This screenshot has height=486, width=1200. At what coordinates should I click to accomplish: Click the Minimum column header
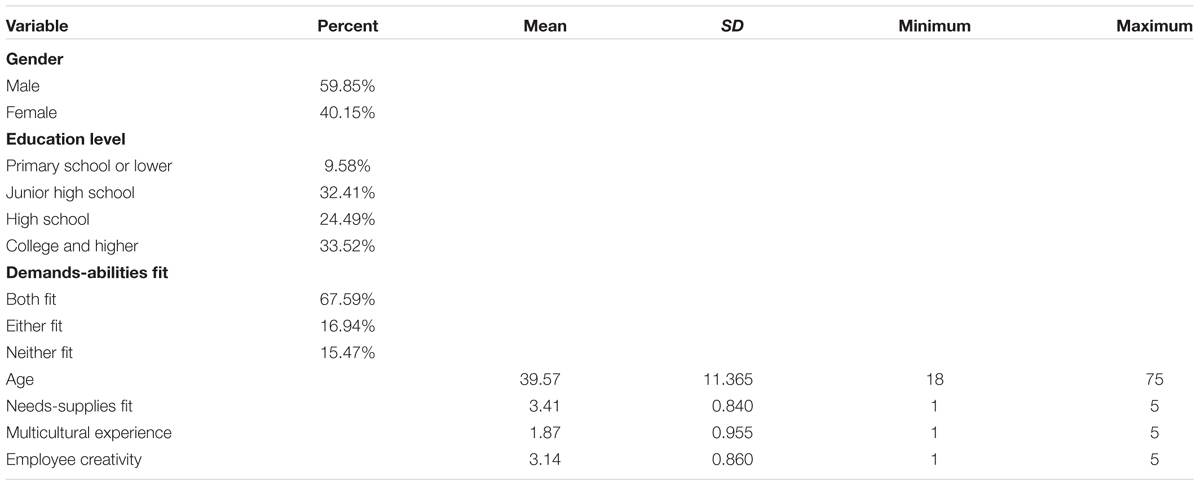tap(934, 26)
